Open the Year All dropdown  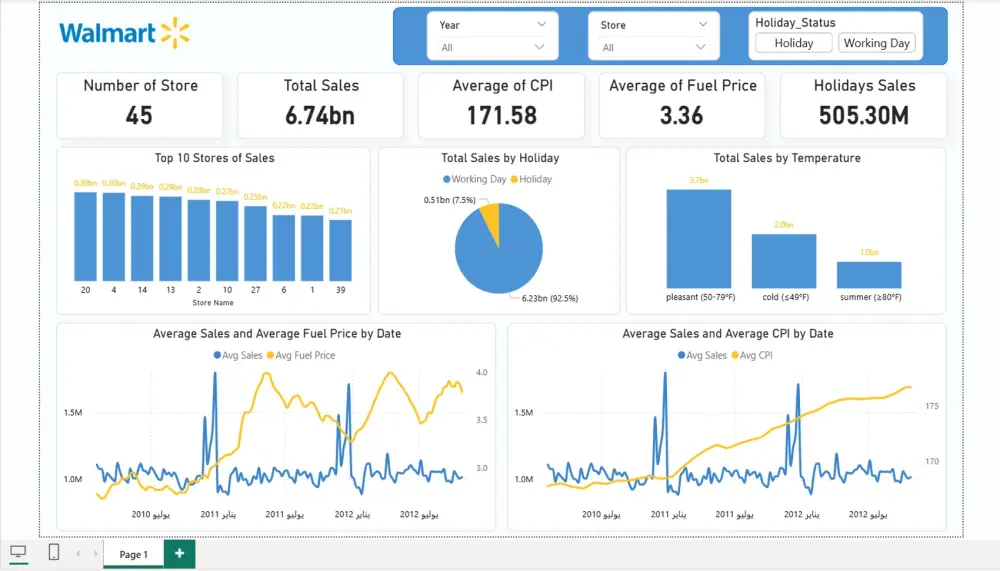coord(492,47)
